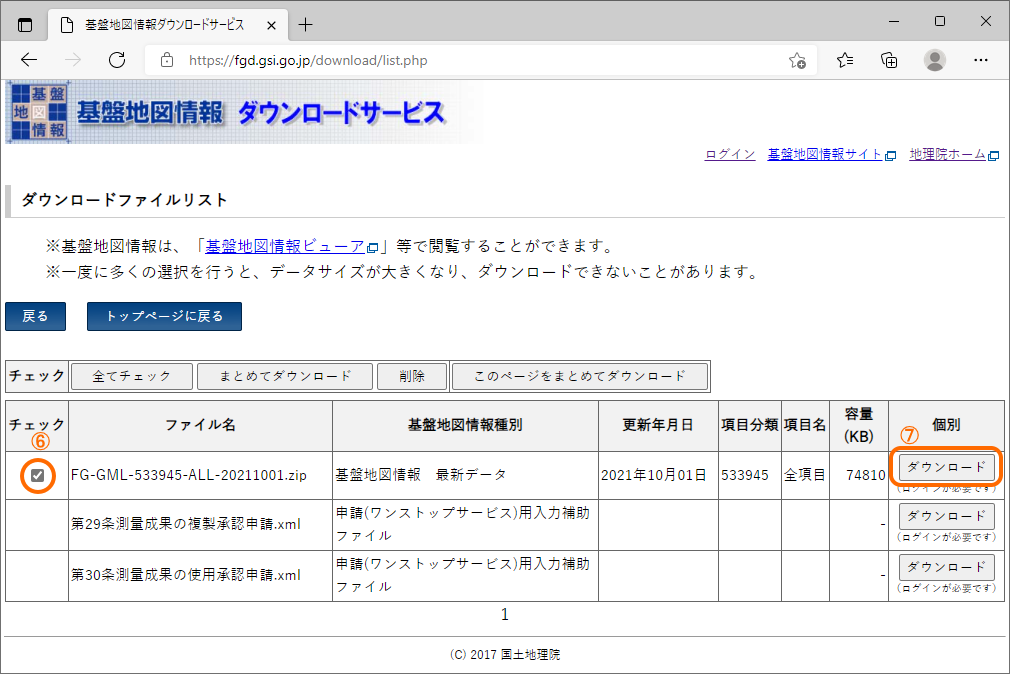Image resolution: width=1010 pixels, height=674 pixels.
Task: Open the tab actions menu icon
Action: point(24,25)
